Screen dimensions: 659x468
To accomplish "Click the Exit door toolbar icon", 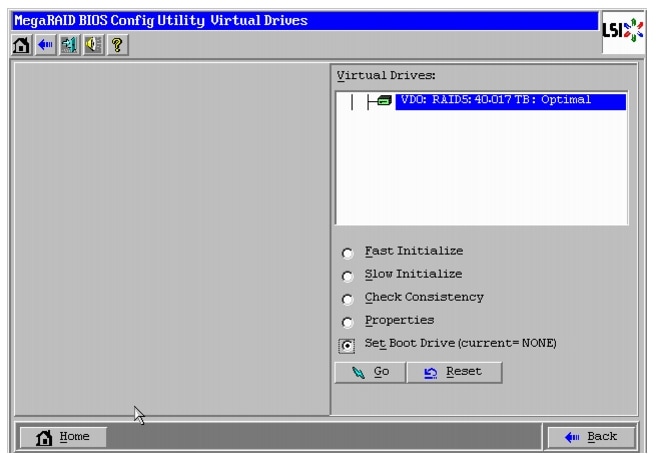I will point(69,45).
